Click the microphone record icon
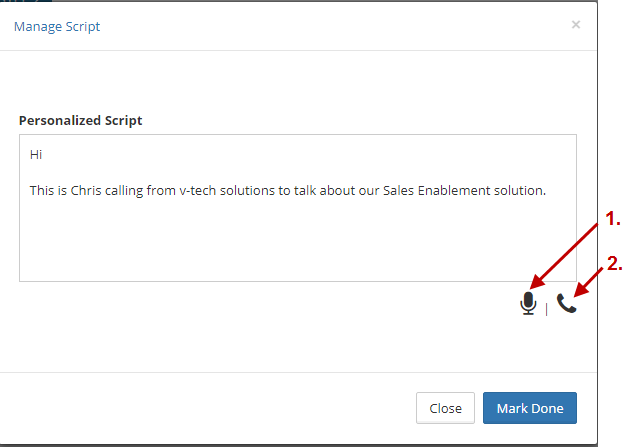Viewport: 633px width, 447px height. click(528, 303)
